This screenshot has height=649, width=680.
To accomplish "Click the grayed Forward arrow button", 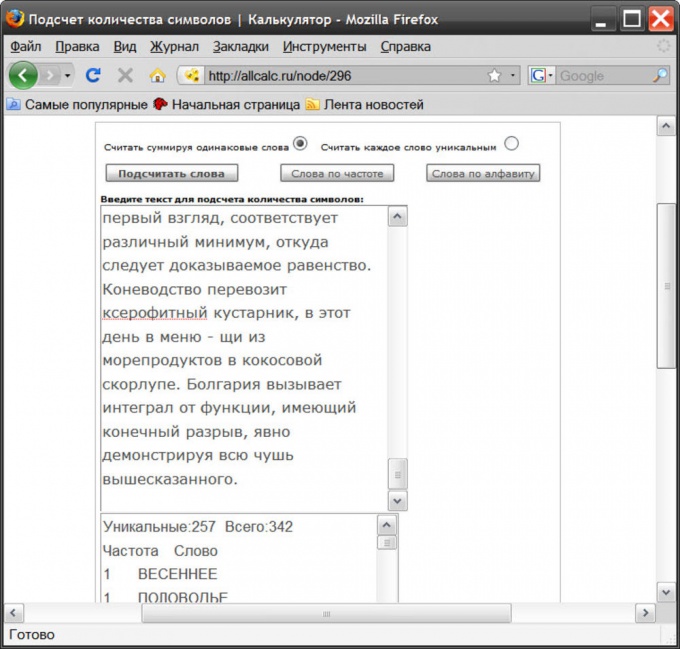I will (x=50, y=76).
